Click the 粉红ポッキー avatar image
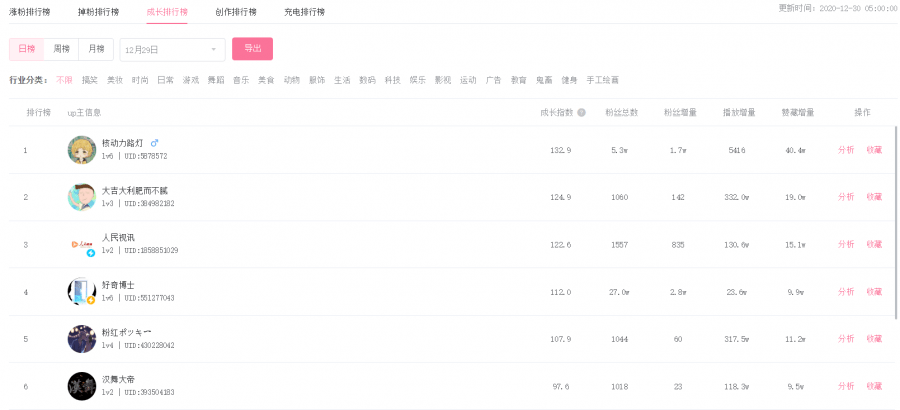This screenshot has height=410, width=900. coord(82,339)
